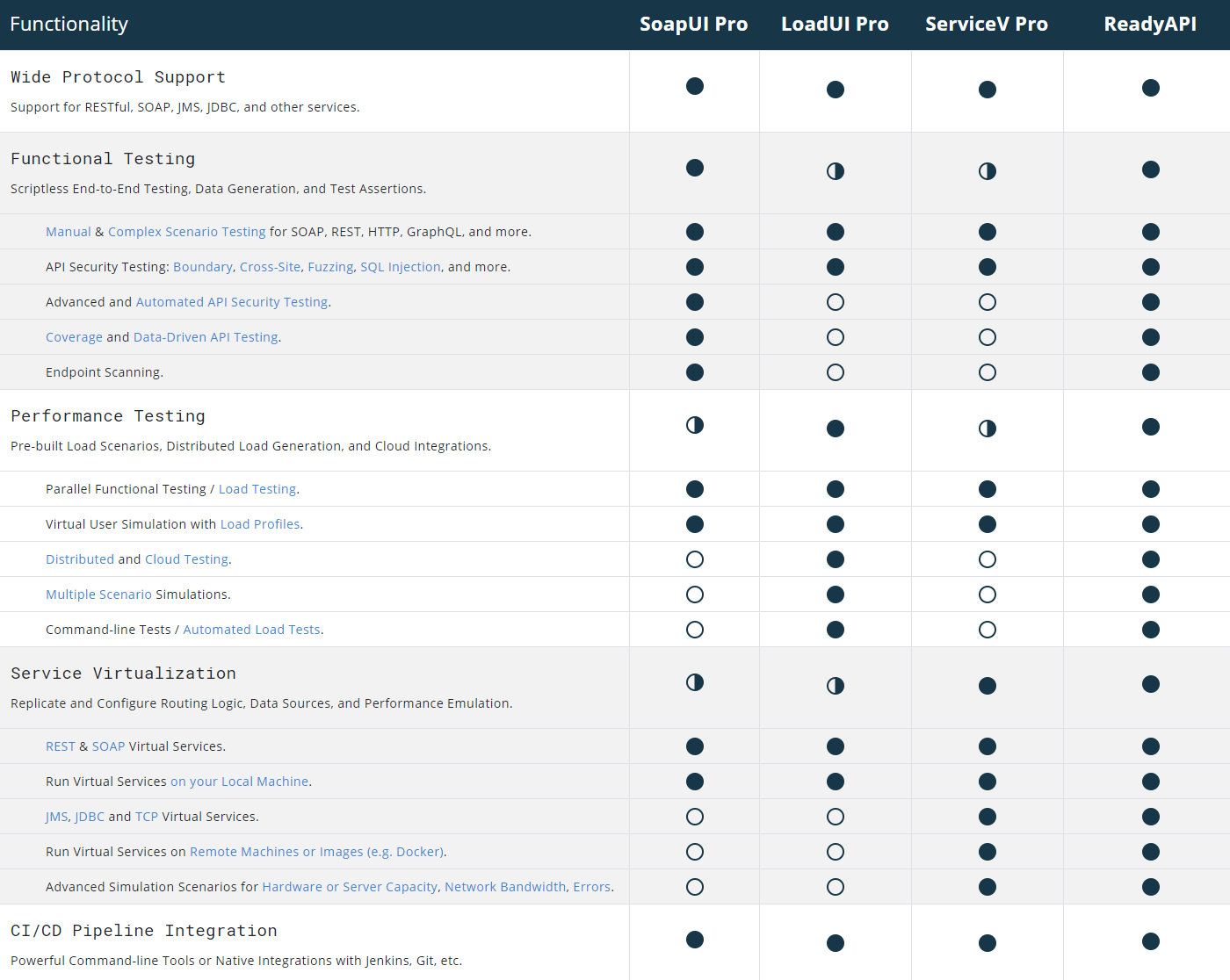
Task: Click half-filled circle for SoapUI Pro Service Virtualization
Action: 695,682
